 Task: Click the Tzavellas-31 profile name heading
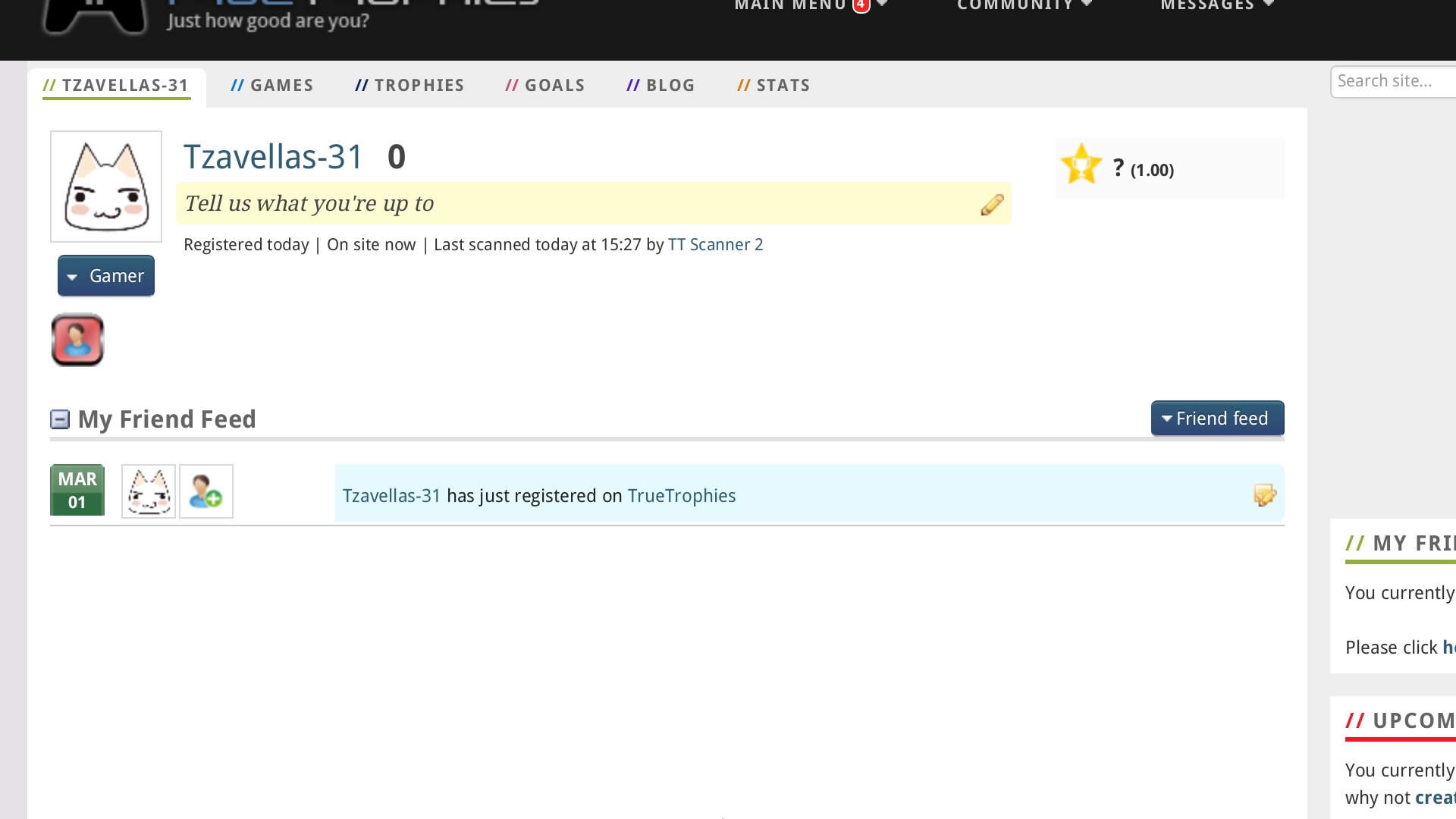(x=274, y=157)
